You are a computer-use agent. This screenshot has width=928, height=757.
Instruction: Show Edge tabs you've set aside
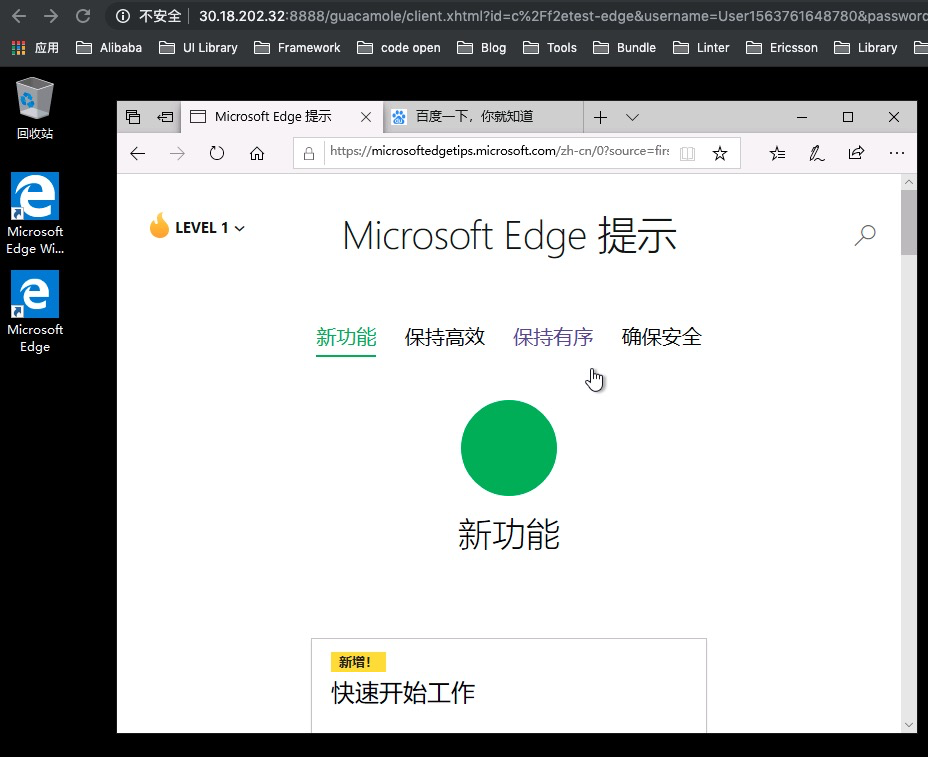pos(133,117)
